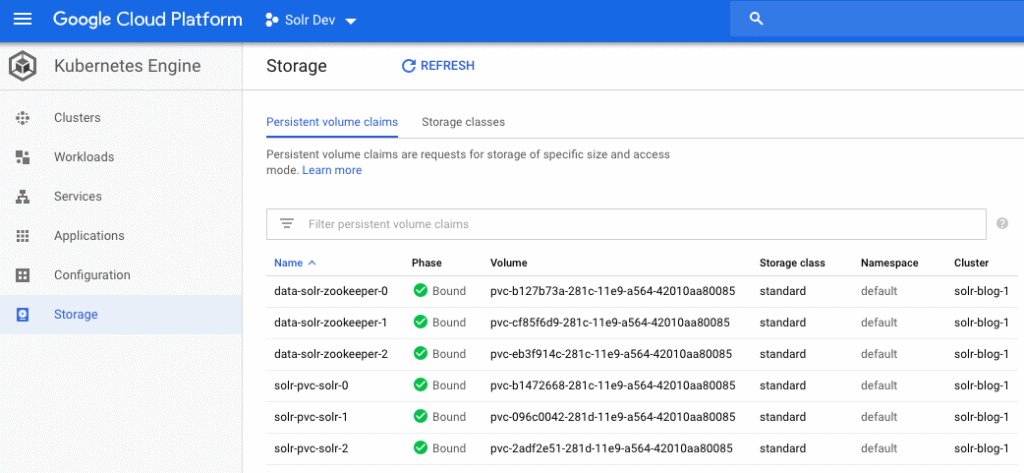Click Bound checkmark for solr-pvc-solr-0
The width and height of the screenshot is (1024, 473).
pyautogui.click(x=421, y=385)
